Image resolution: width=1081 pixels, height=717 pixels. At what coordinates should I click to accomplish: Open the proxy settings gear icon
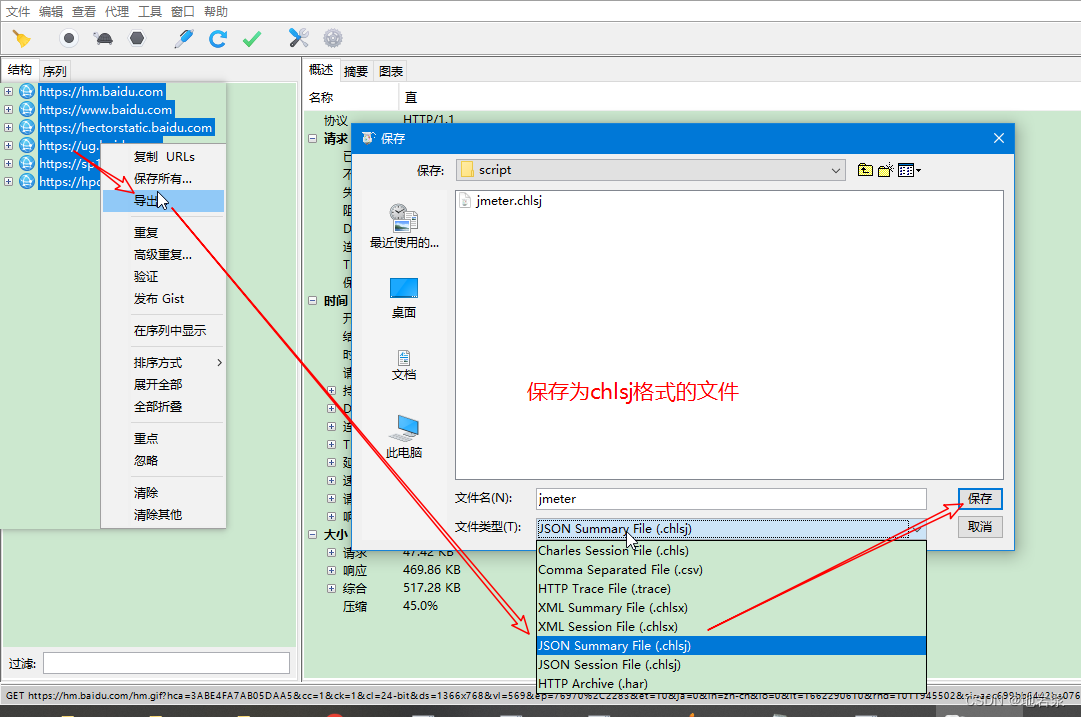pyautogui.click(x=331, y=38)
